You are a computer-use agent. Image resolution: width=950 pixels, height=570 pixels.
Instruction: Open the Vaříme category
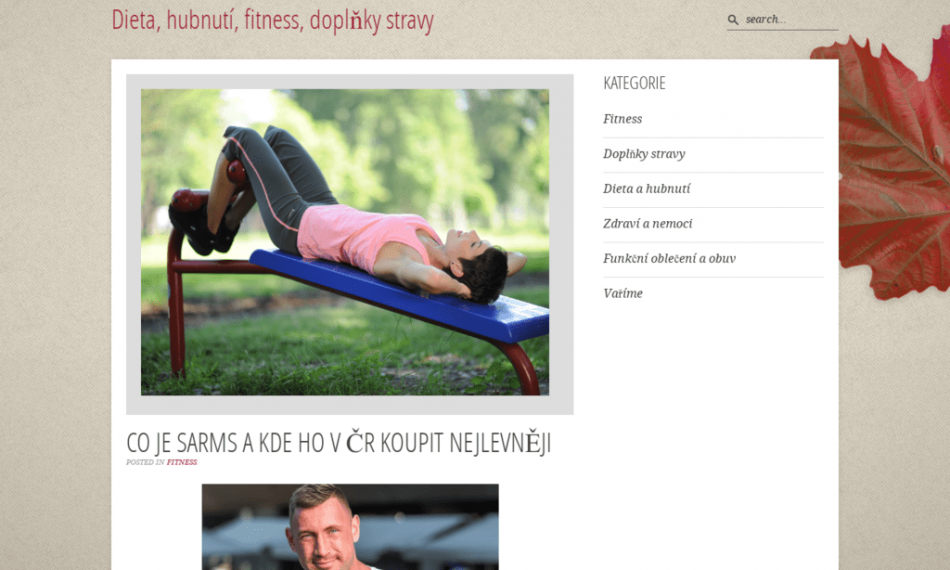point(622,293)
